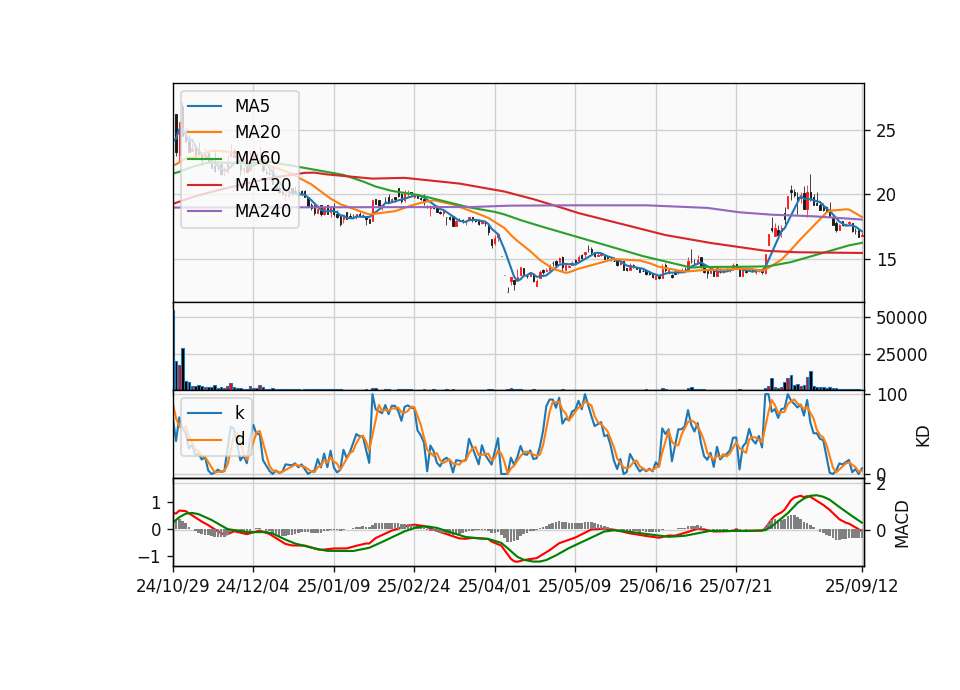Click the volume axis value 25000

[x=901, y=354]
